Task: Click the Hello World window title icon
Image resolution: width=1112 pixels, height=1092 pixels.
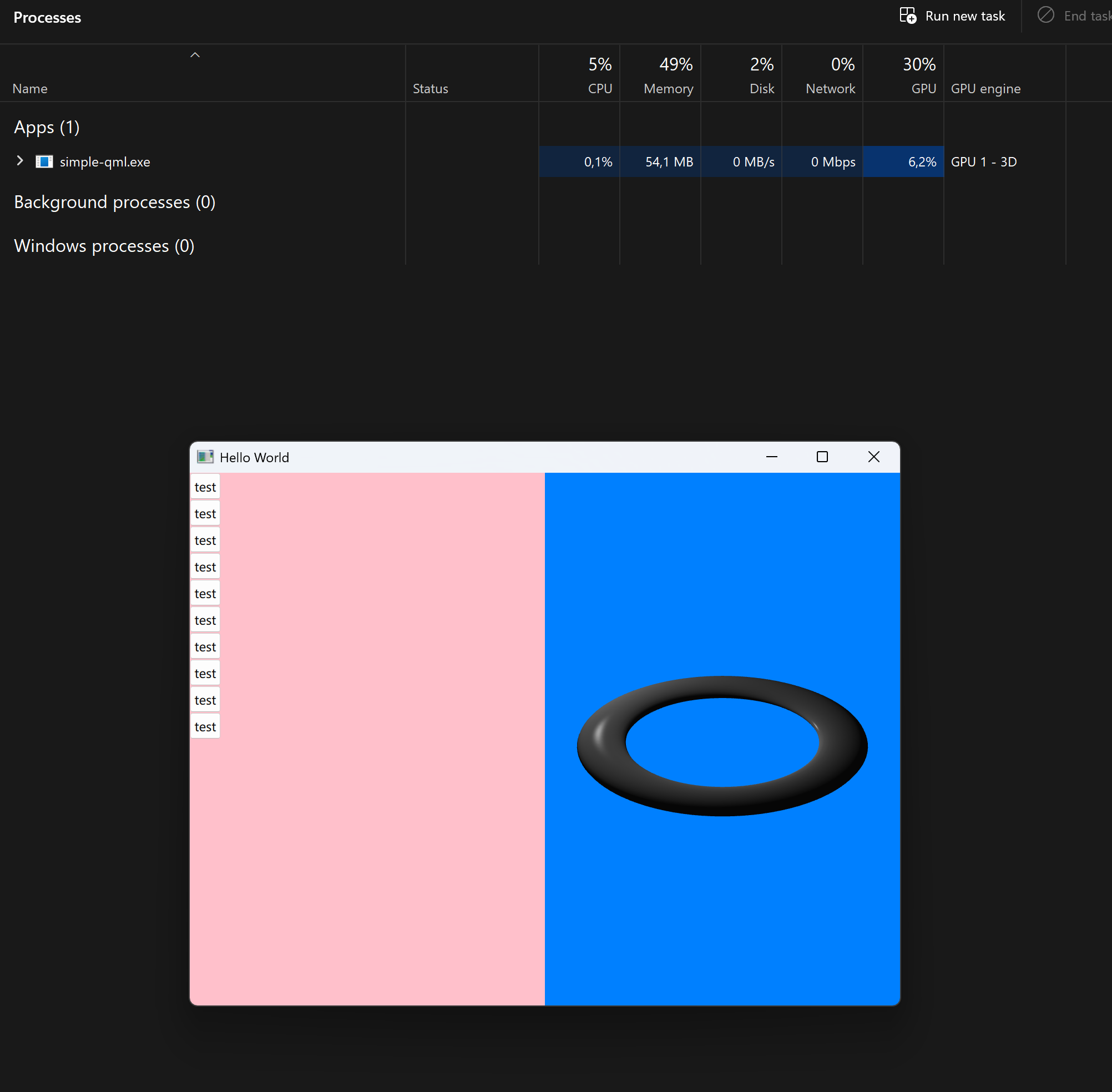Action: pos(205,457)
